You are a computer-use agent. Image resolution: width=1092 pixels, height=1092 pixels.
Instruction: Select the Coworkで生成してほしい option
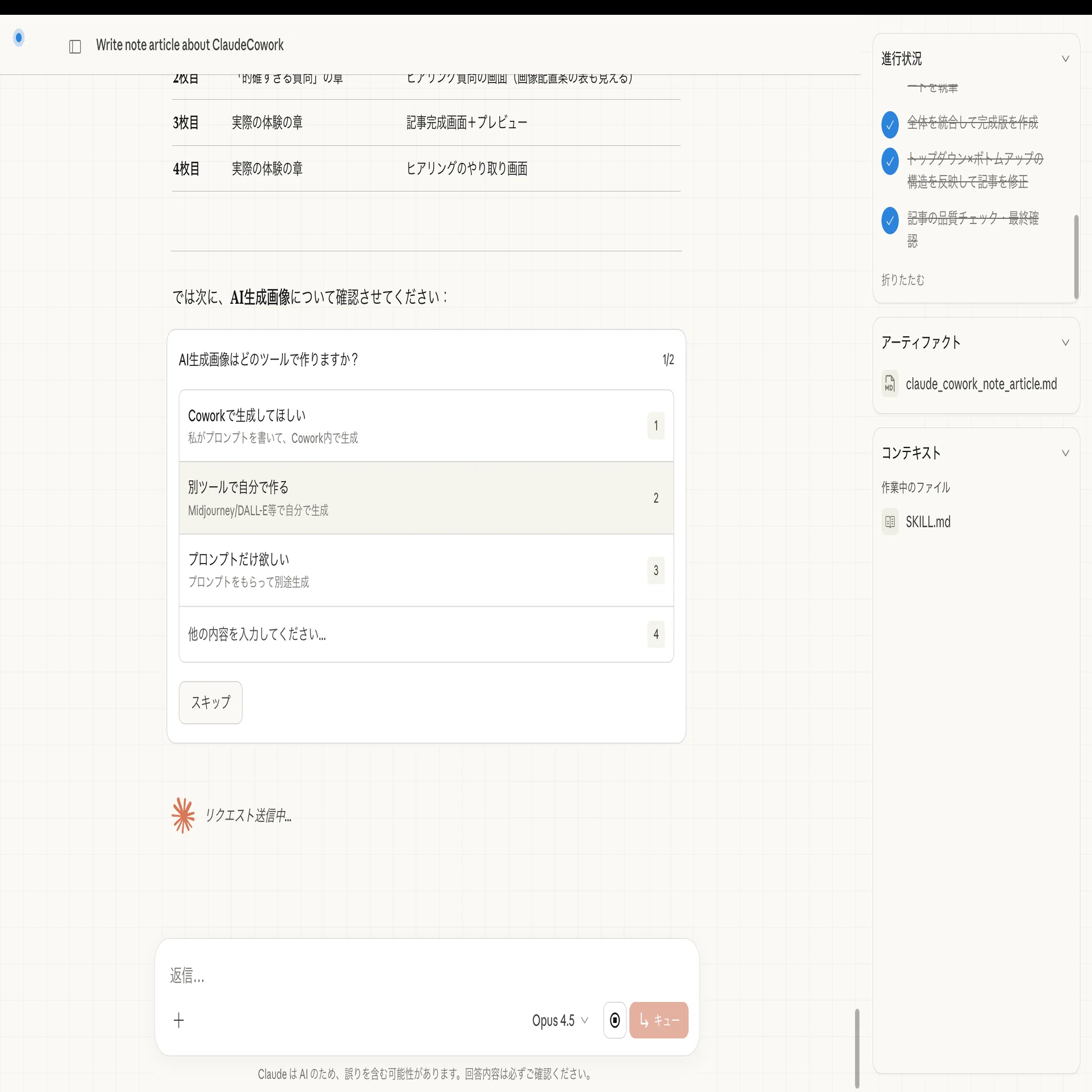[426, 426]
